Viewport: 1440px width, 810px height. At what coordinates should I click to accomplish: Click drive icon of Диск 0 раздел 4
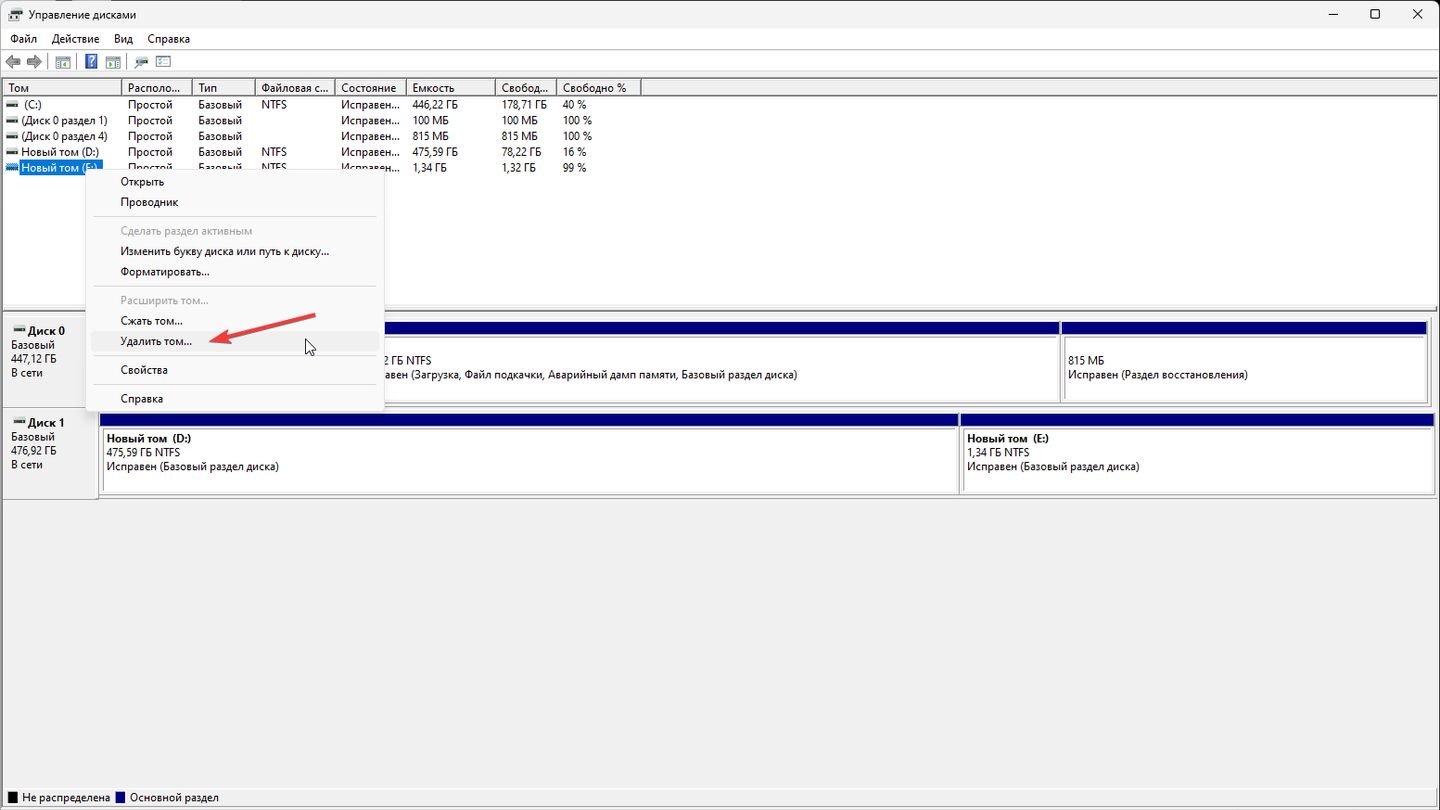click(x=12, y=136)
